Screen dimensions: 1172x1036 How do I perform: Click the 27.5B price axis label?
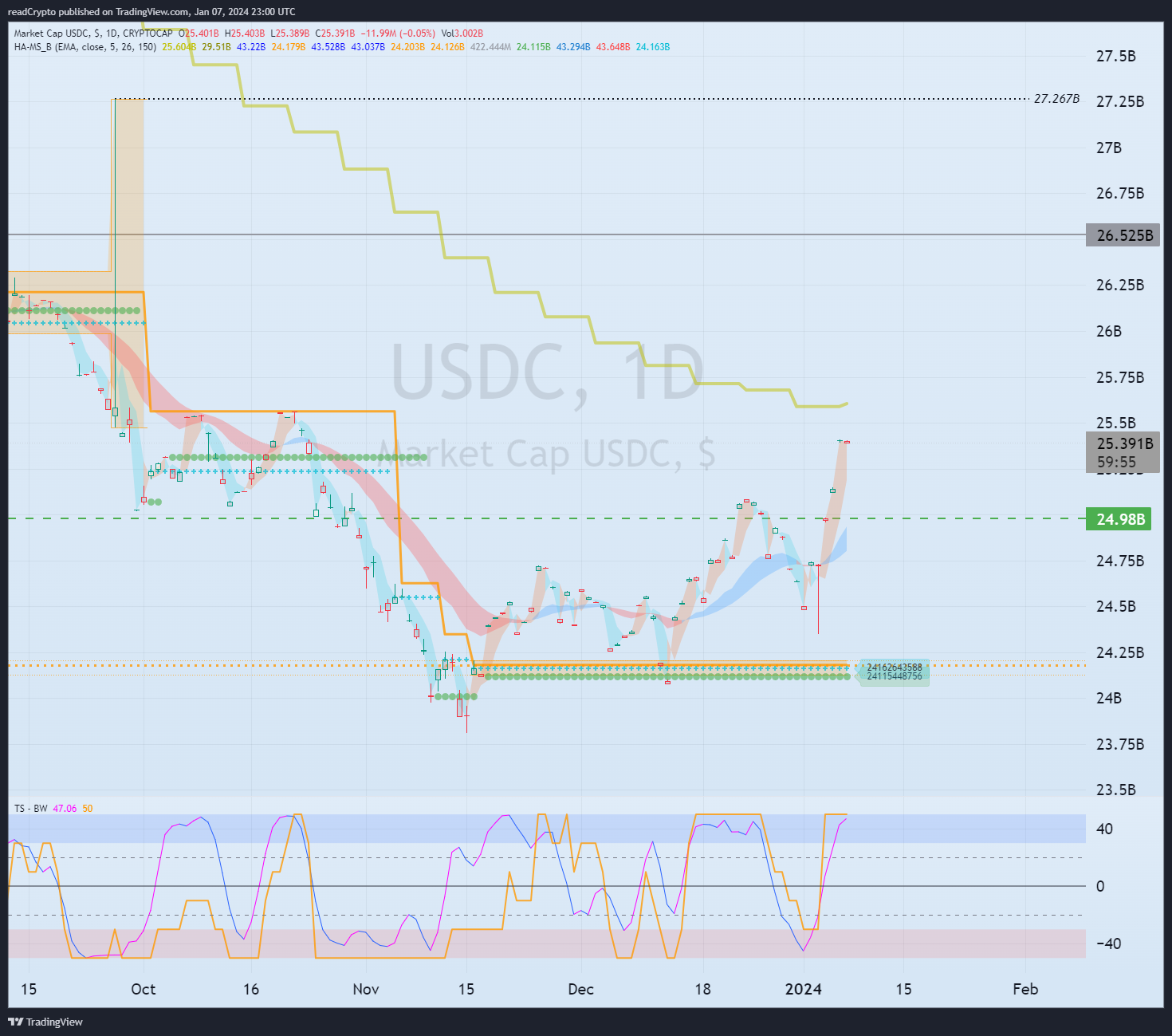(x=1116, y=56)
